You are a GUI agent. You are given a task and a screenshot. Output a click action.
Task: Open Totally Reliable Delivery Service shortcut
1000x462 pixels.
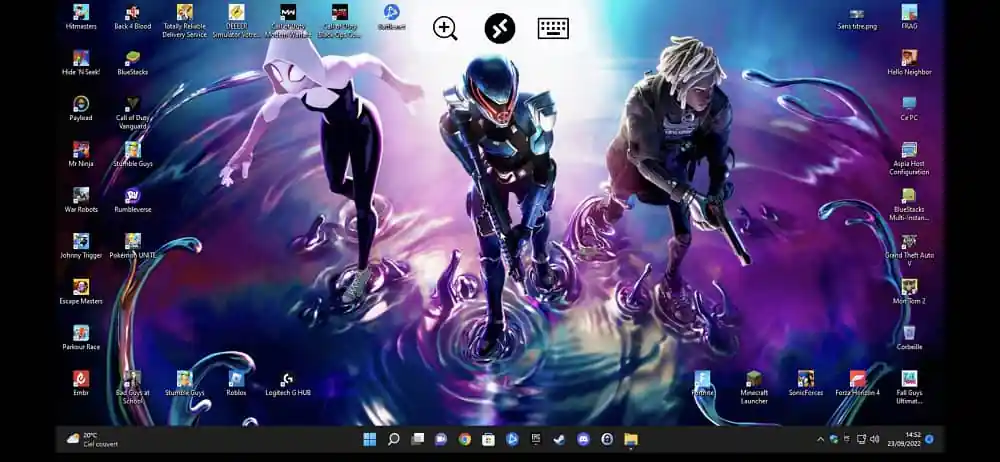coord(184,21)
